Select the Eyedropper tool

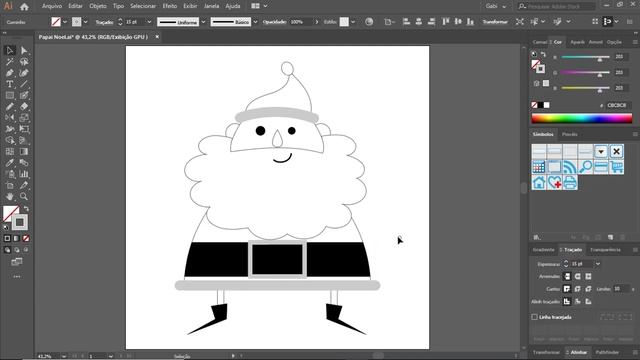[x=9, y=163]
